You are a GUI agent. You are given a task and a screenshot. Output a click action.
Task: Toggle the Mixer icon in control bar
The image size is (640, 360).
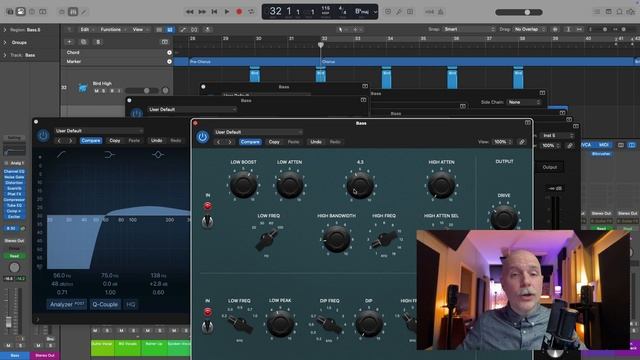point(73,12)
